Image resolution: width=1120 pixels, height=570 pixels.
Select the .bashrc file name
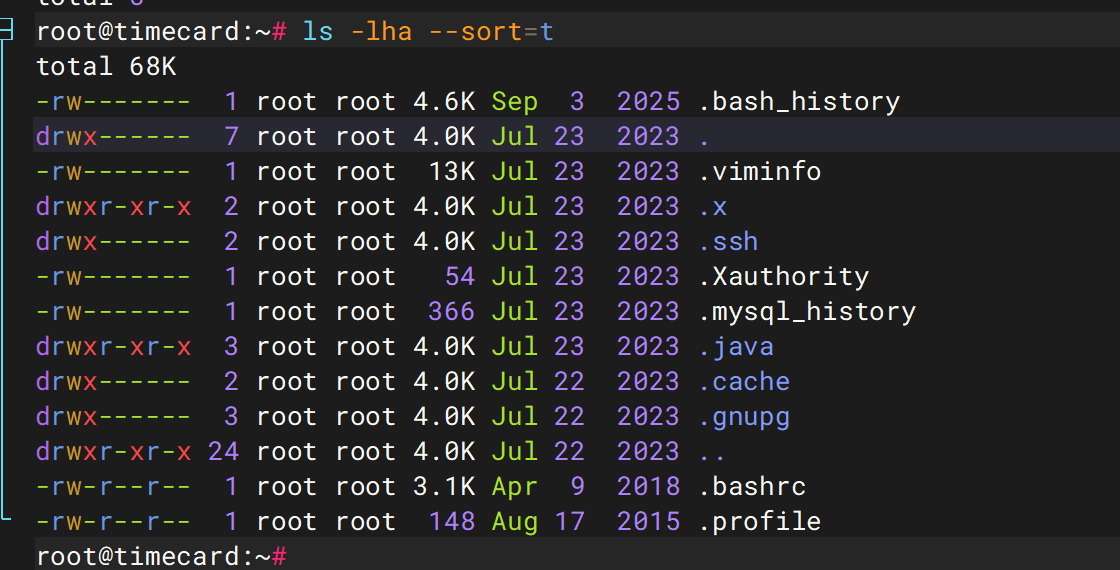pyautogui.click(x=751, y=486)
